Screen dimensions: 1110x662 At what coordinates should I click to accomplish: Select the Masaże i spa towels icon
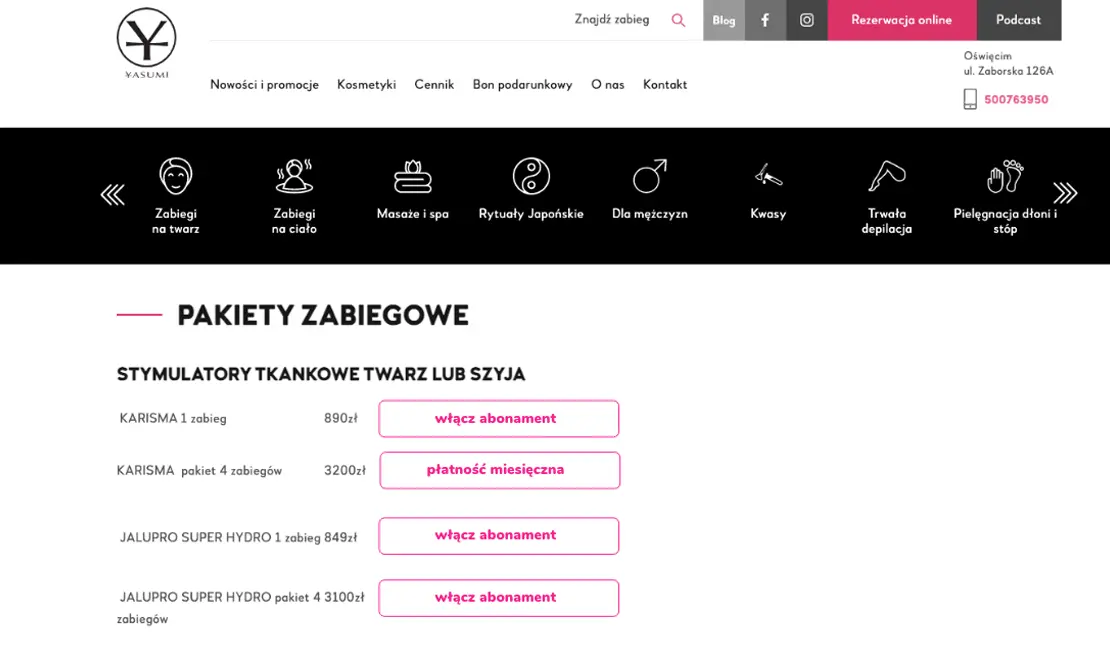[x=412, y=176]
